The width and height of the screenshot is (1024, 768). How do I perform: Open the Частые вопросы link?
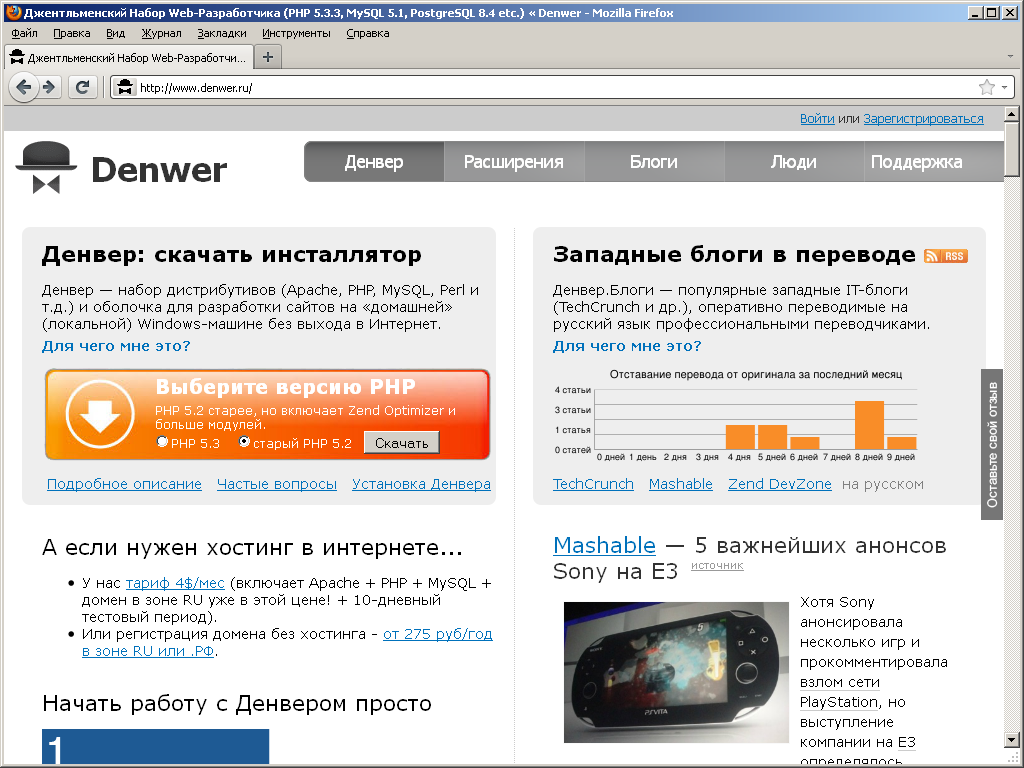pyautogui.click(x=277, y=484)
